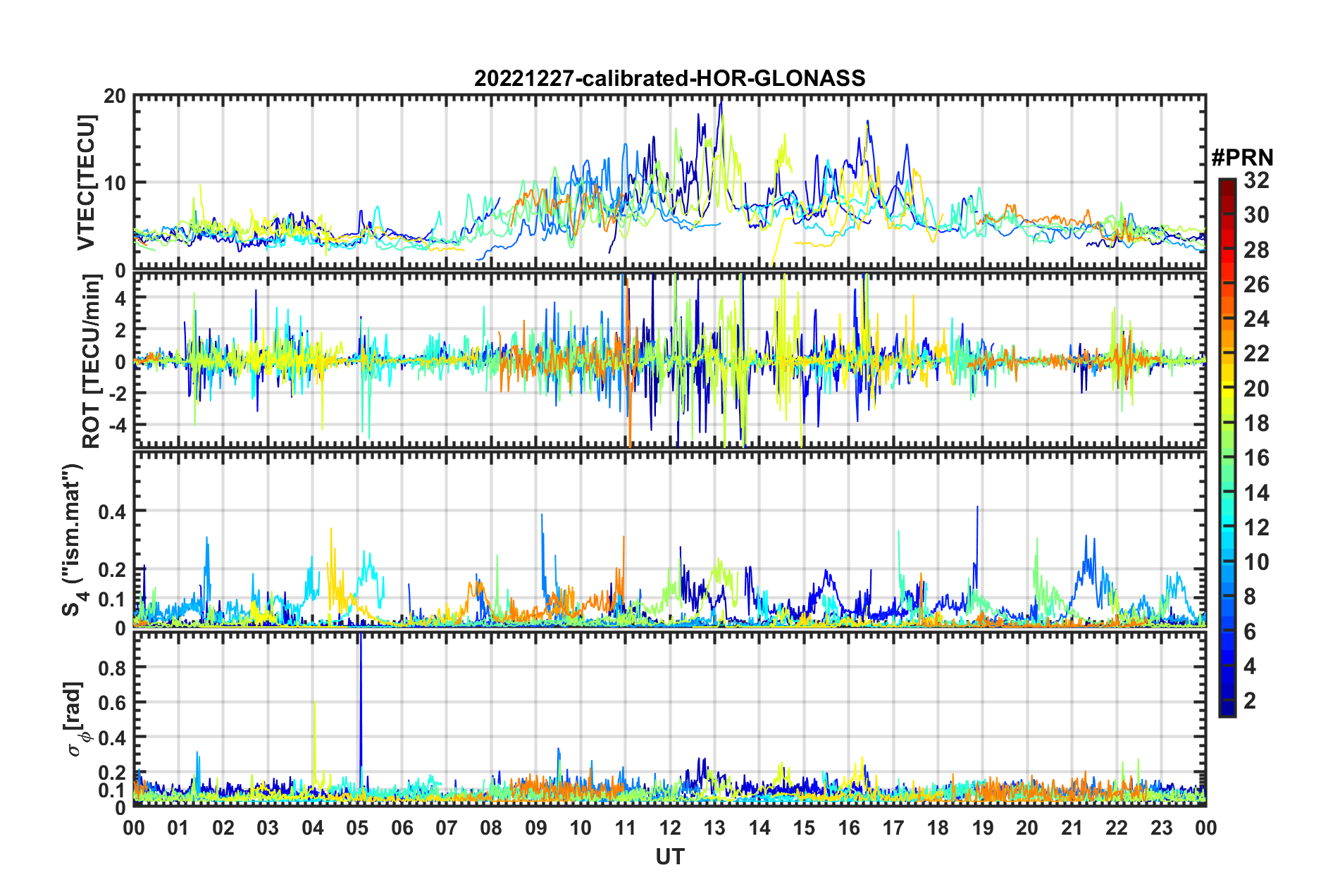The width and height of the screenshot is (1340, 896).
Task: Click the -2 tick on ROT y-axis
Action: click(118, 394)
